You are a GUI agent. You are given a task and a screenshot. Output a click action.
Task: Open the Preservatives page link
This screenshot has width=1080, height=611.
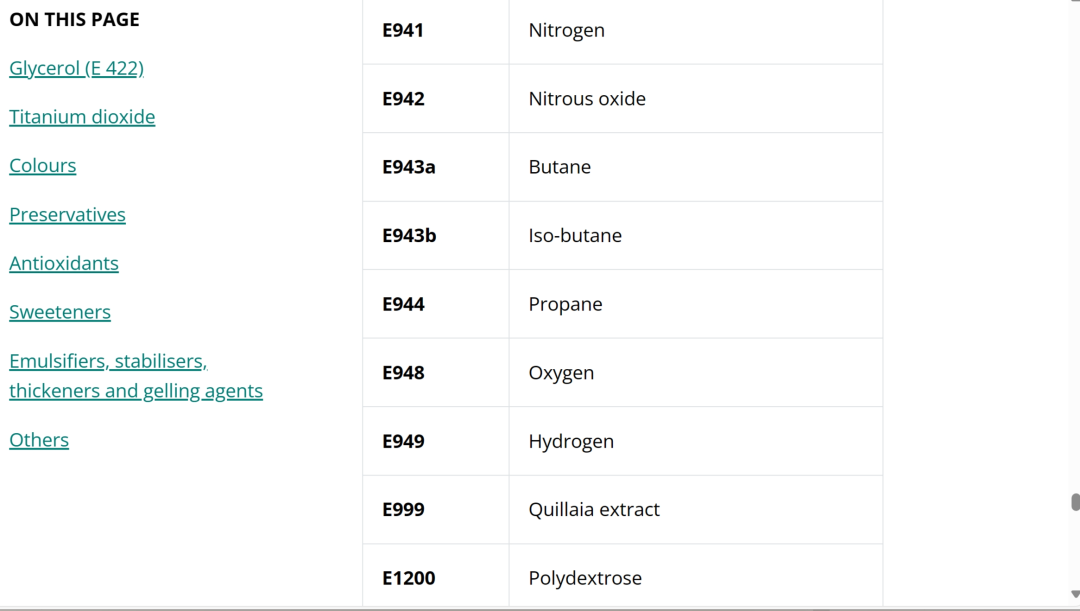click(67, 215)
